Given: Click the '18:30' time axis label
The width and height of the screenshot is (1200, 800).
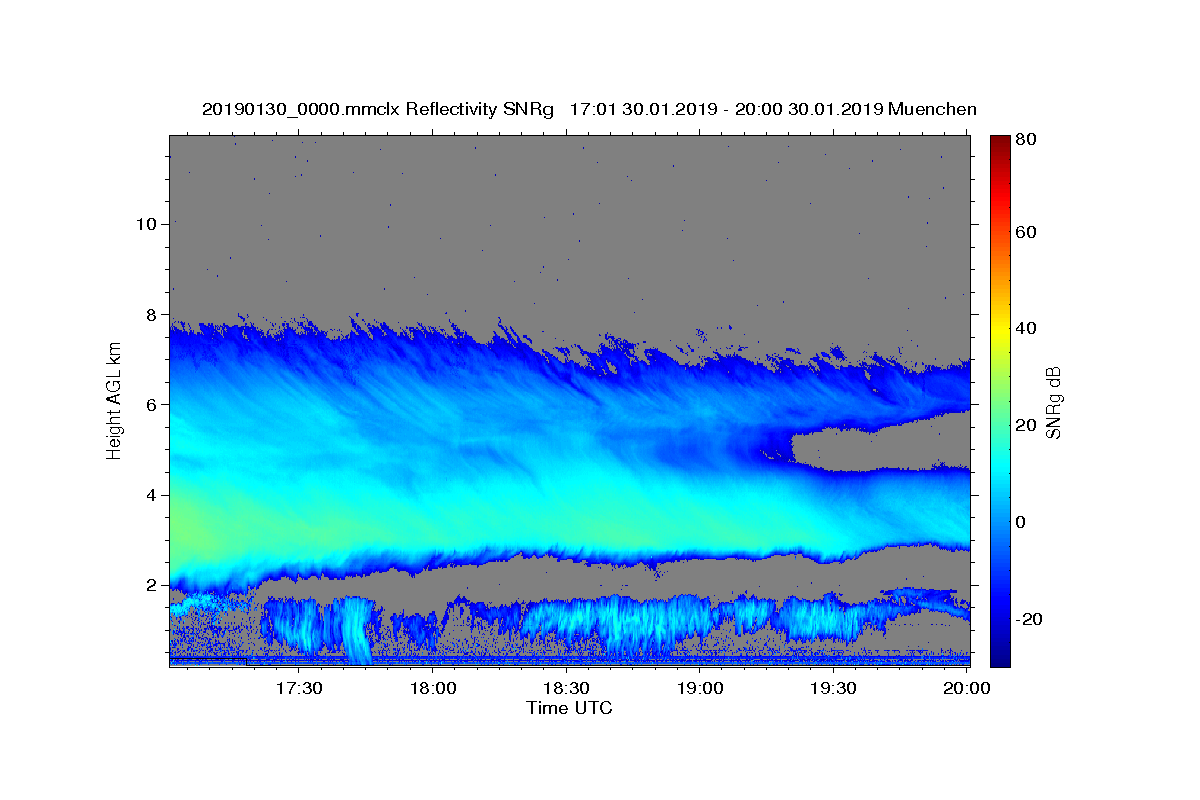Looking at the screenshot, I should coord(567,688).
